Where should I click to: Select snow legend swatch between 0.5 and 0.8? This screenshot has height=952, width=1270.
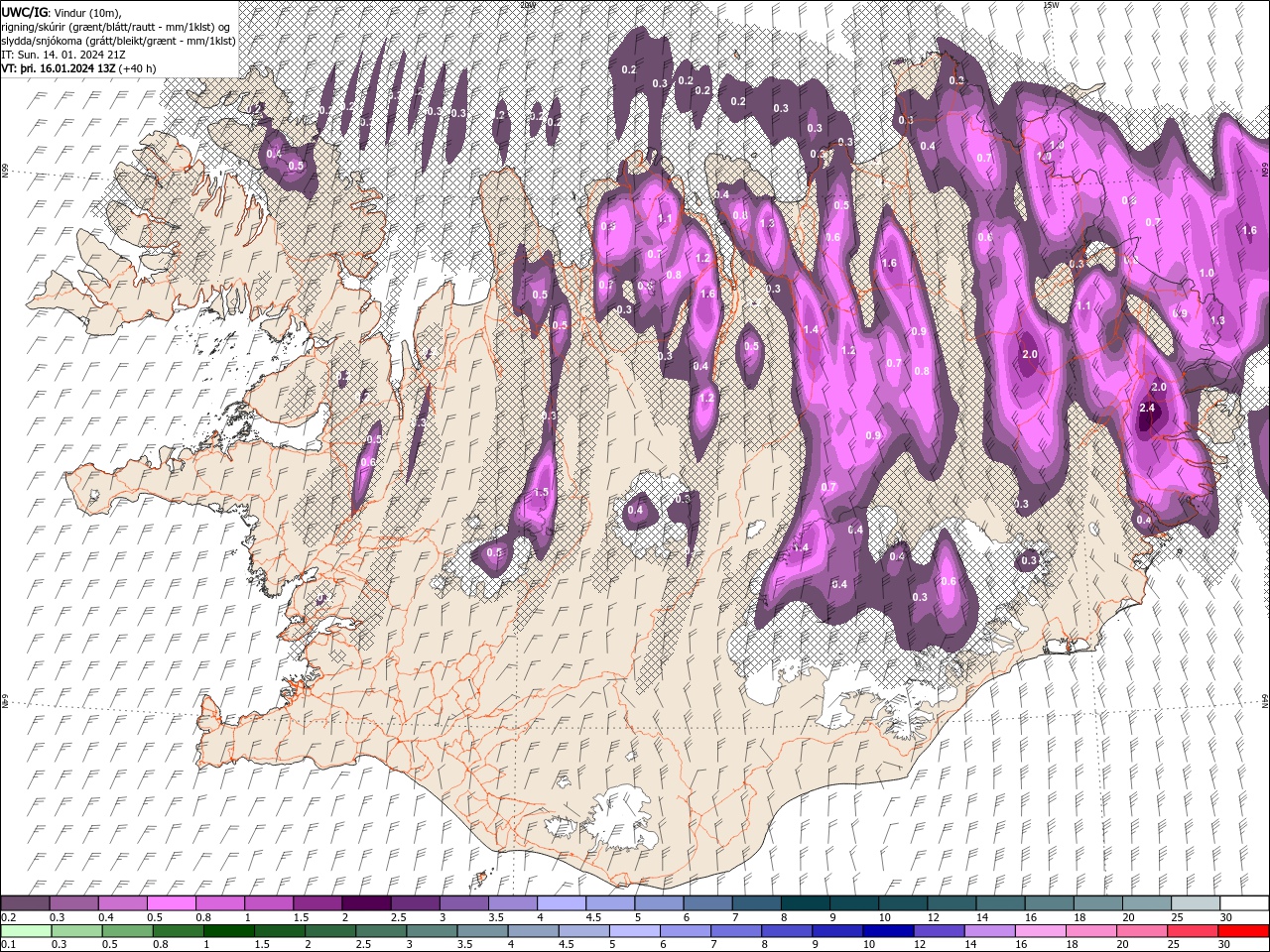(171, 903)
